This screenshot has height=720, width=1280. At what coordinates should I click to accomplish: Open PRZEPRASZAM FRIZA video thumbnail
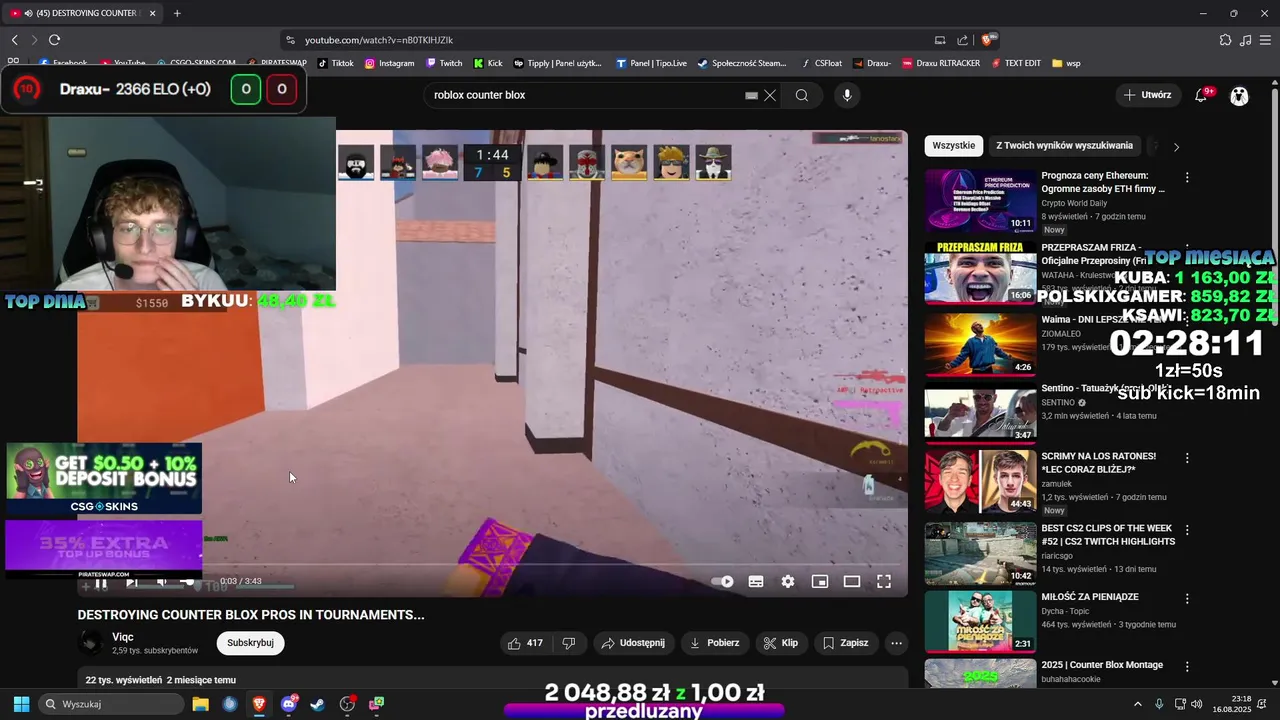tap(980, 272)
